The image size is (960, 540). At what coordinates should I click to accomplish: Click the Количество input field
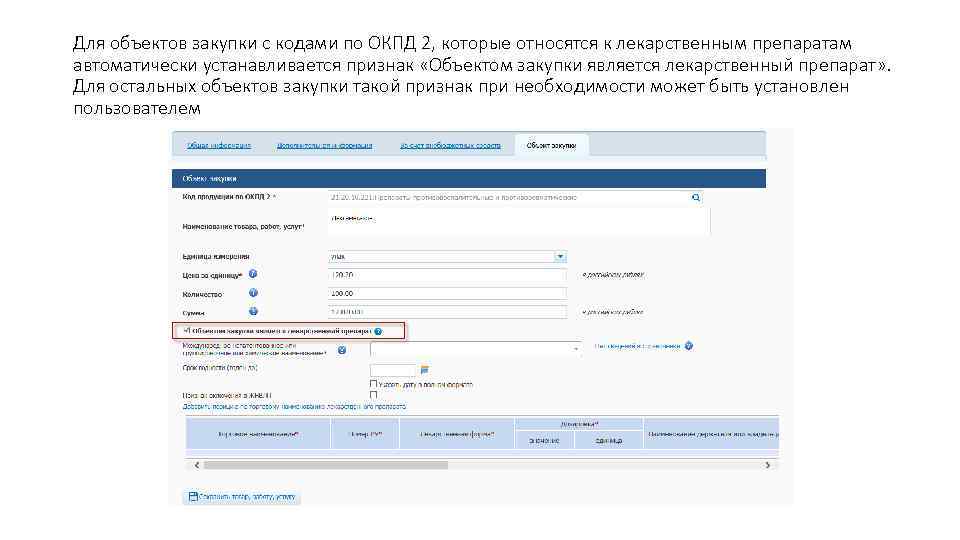pyautogui.click(x=447, y=293)
